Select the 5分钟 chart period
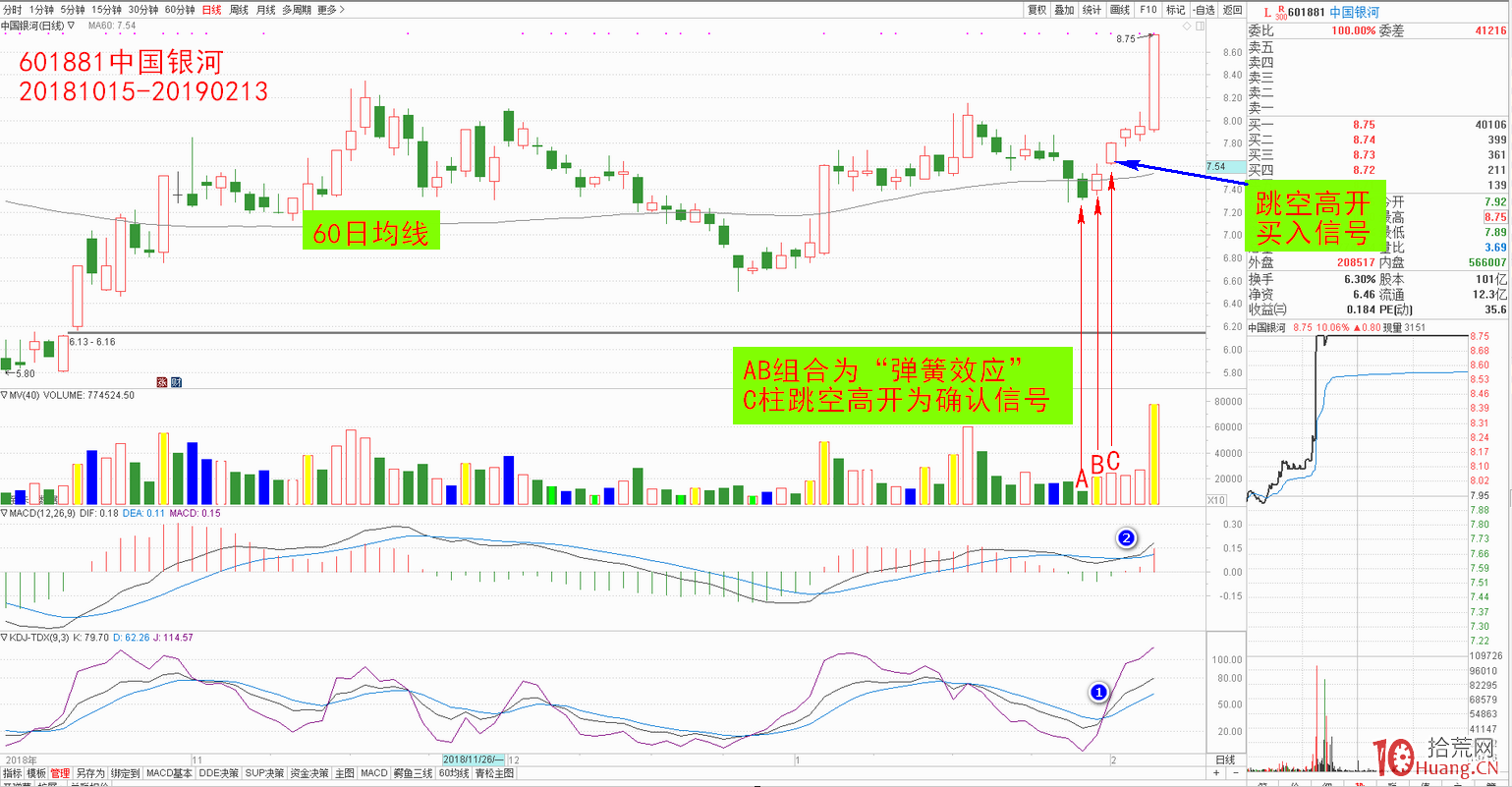This screenshot has width=1512, height=787. click(73, 10)
